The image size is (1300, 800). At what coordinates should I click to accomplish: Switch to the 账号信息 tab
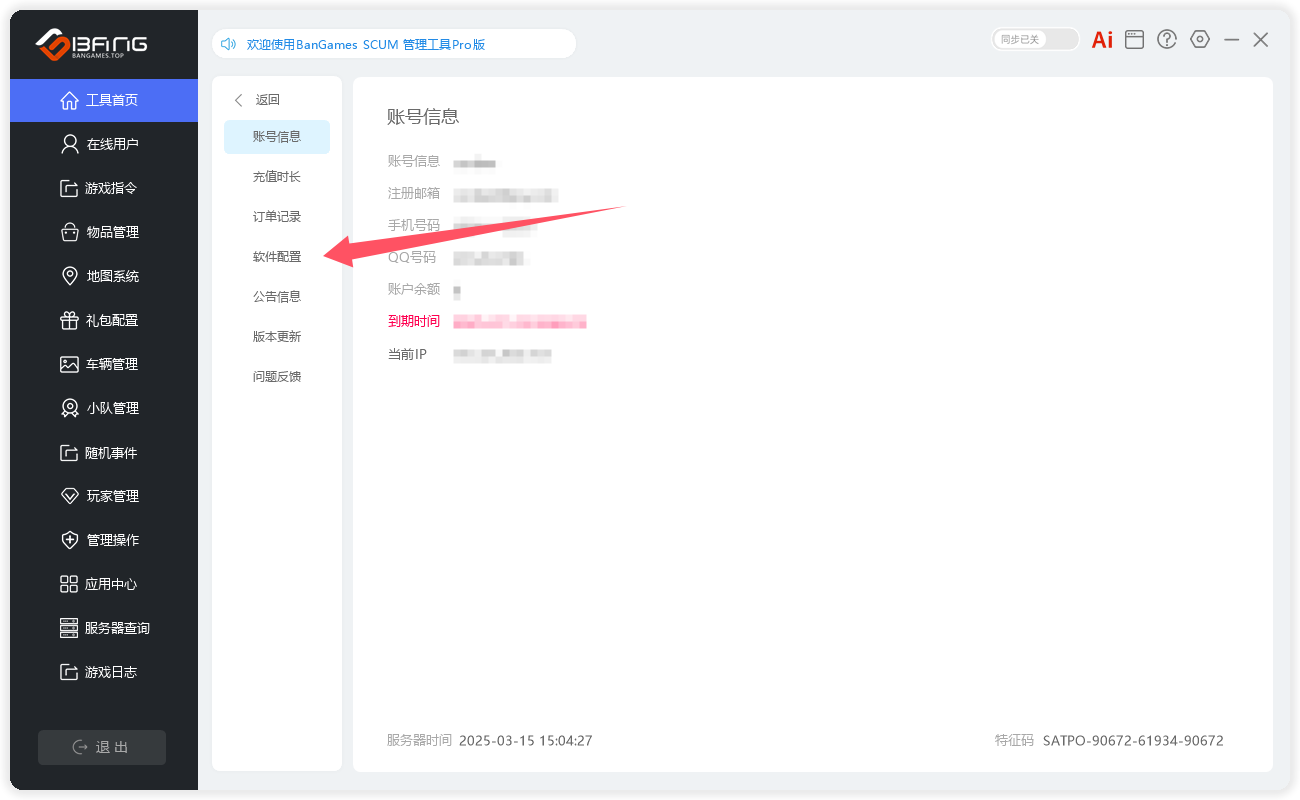[x=277, y=136]
